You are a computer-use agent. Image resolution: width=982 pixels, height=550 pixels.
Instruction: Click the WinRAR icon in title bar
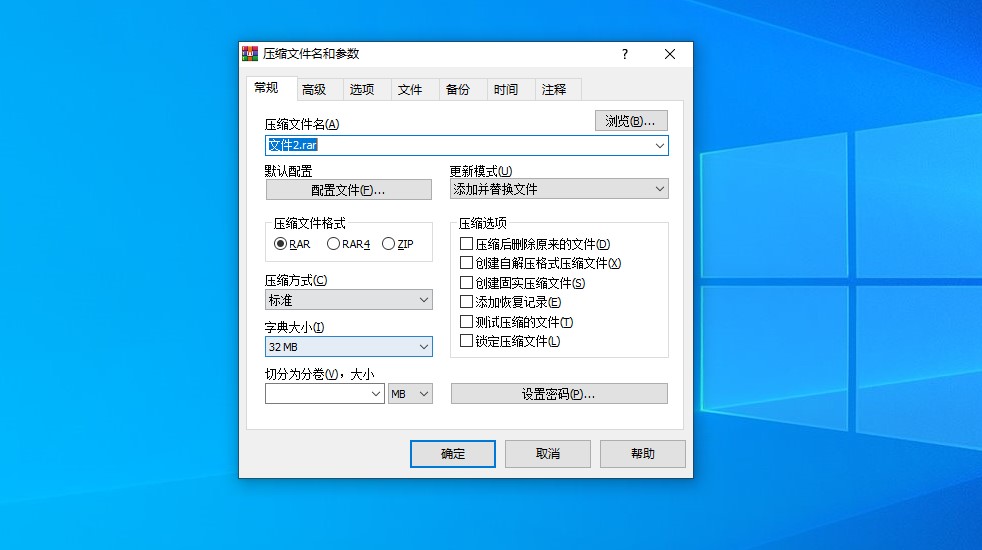(250, 54)
